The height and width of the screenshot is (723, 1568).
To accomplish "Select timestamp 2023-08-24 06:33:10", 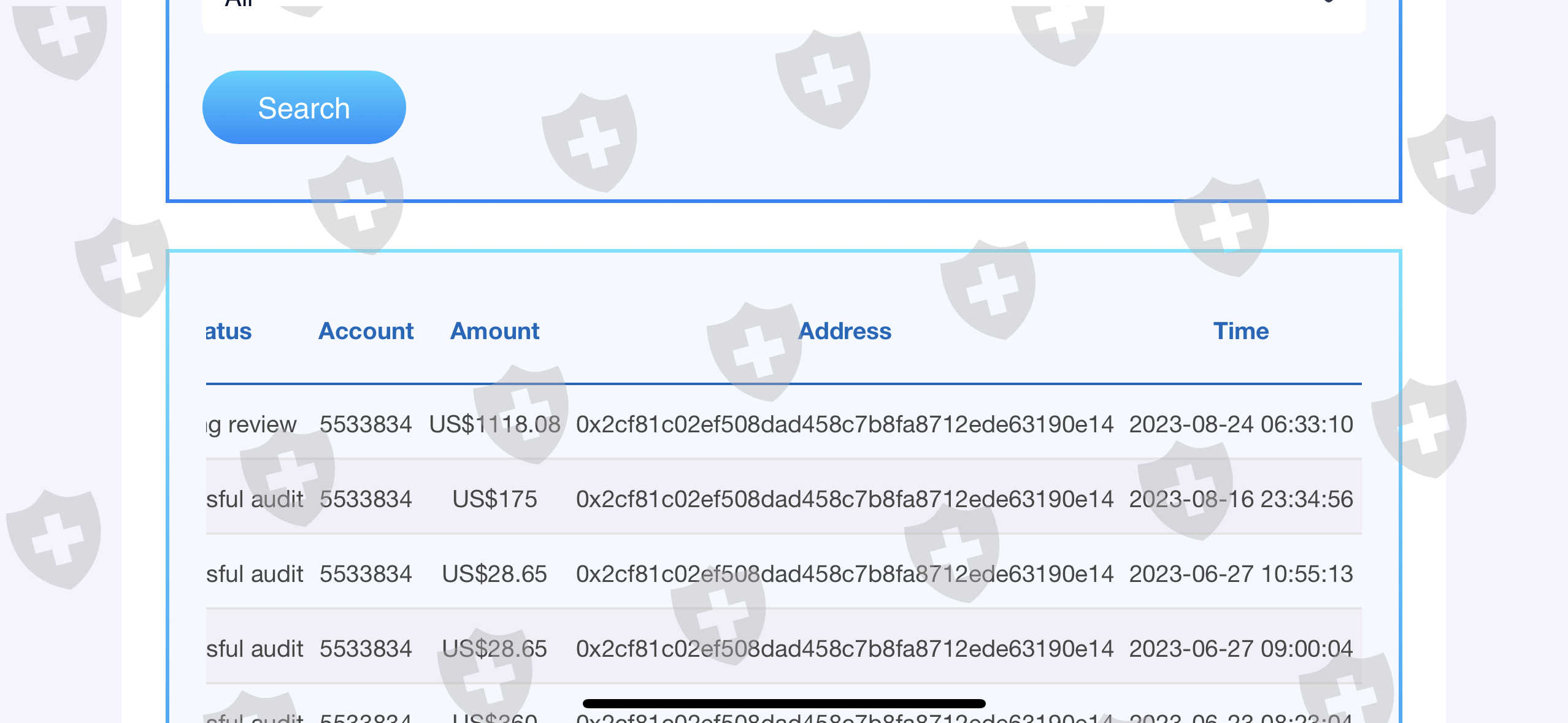I will click(x=1240, y=424).
